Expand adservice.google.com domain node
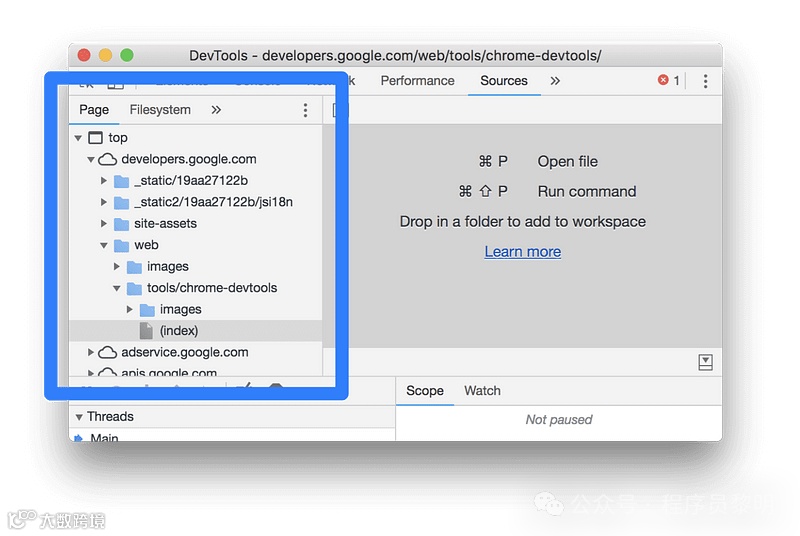This screenshot has height=536, width=800. pos(91,352)
